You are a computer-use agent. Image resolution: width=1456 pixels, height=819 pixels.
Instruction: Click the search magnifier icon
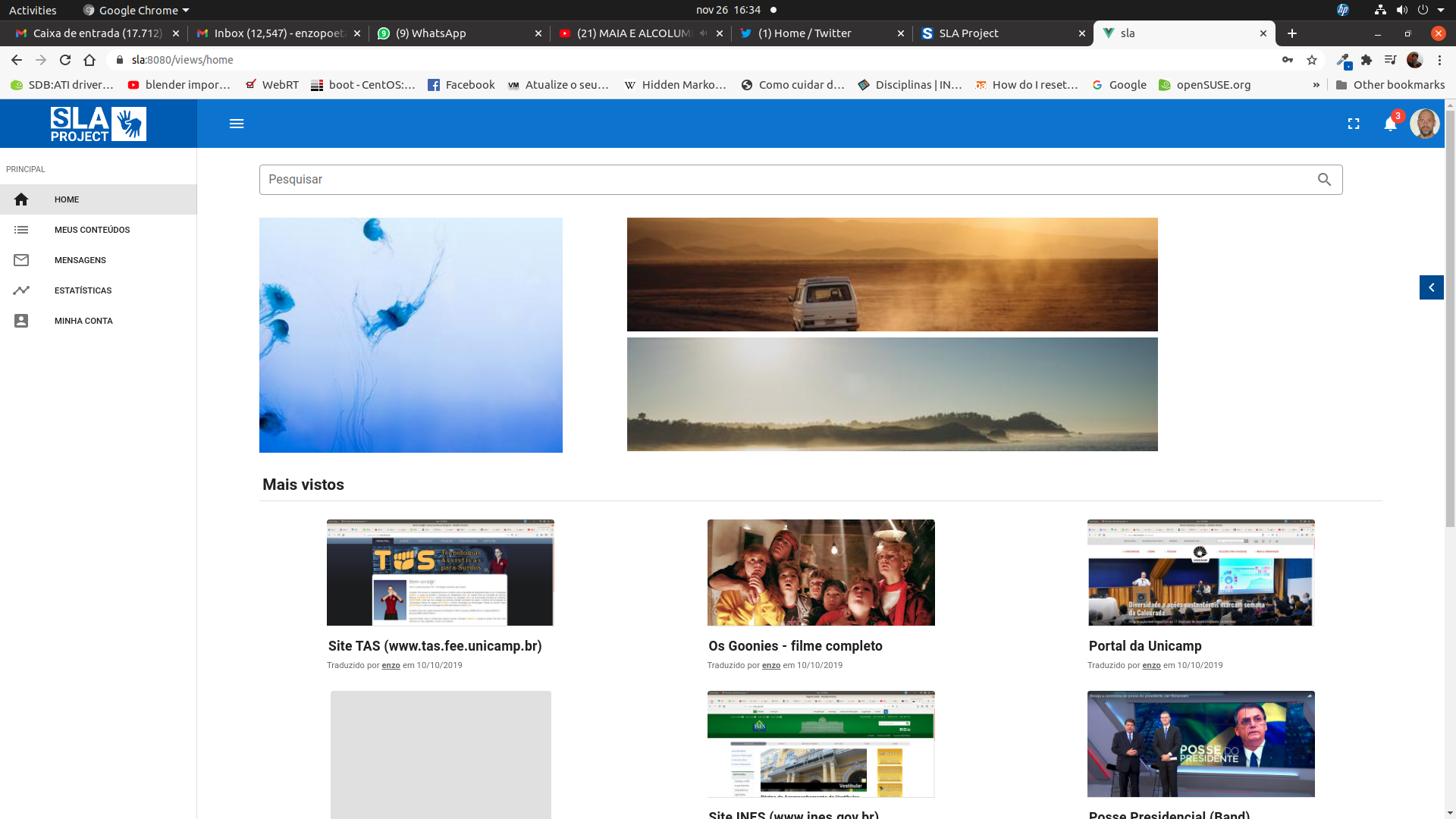click(1324, 180)
